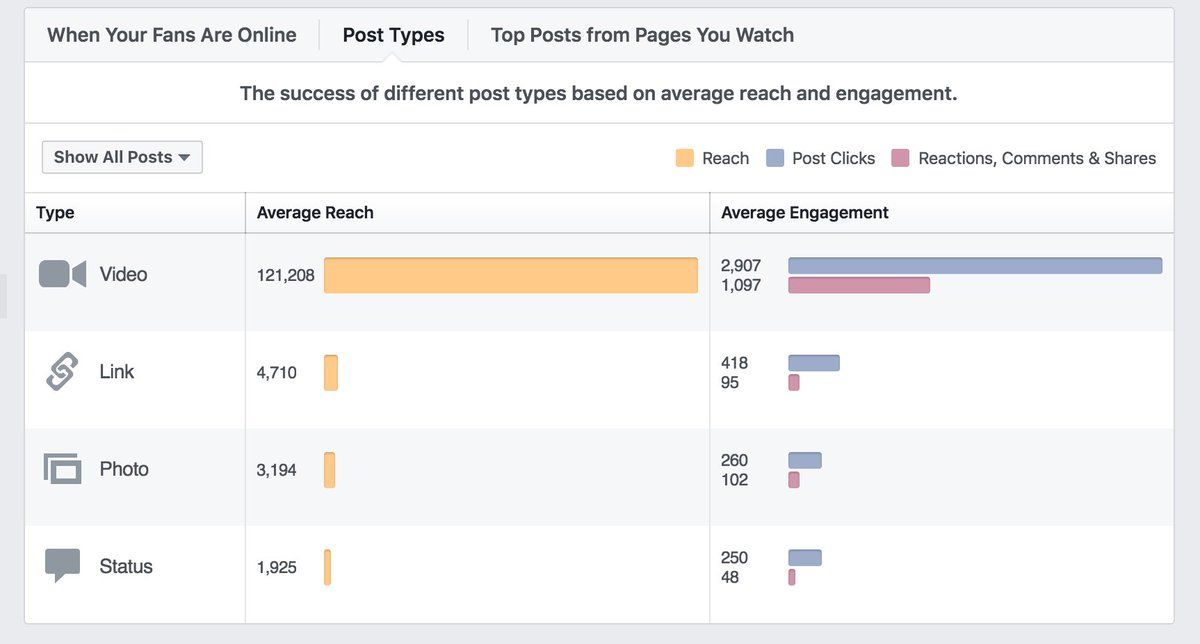
Task: Click the orange Reach legend swatch
Action: coord(684,158)
